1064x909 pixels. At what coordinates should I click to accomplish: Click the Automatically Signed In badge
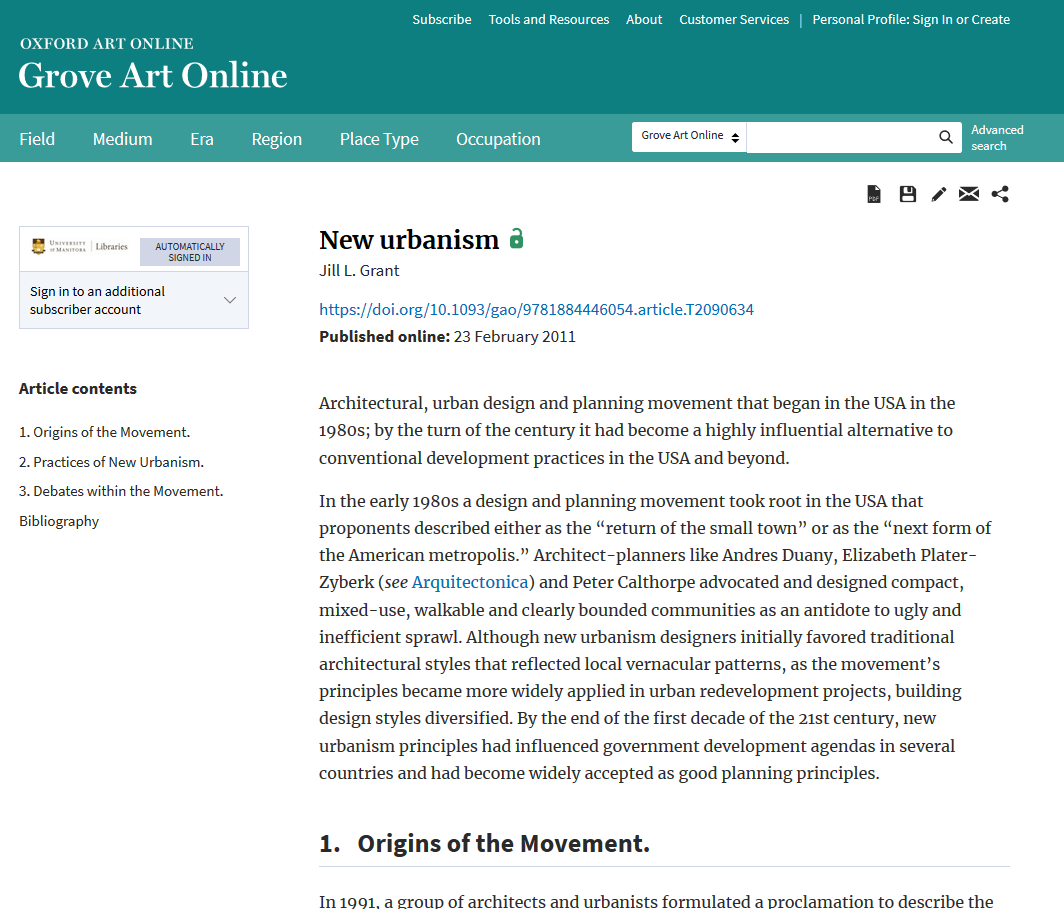click(x=190, y=252)
